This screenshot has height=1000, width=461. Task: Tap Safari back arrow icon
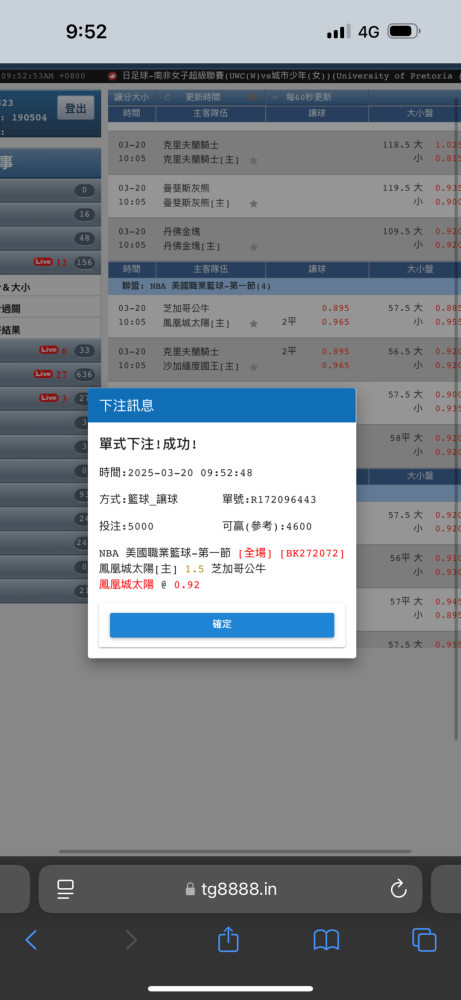(31, 939)
